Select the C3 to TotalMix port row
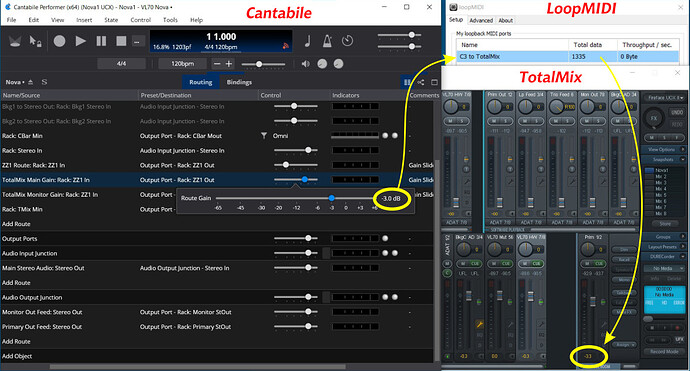This screenshot has width=690, height=371. (x=568, y=56)
